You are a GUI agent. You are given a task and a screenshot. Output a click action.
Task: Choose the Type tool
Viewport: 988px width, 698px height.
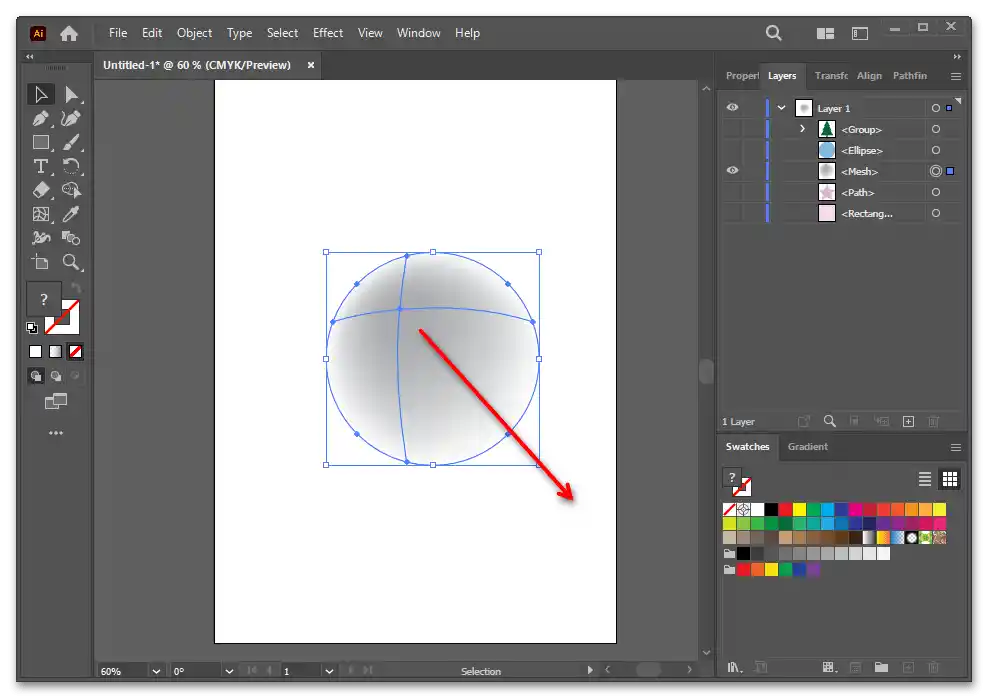[41, 166]
